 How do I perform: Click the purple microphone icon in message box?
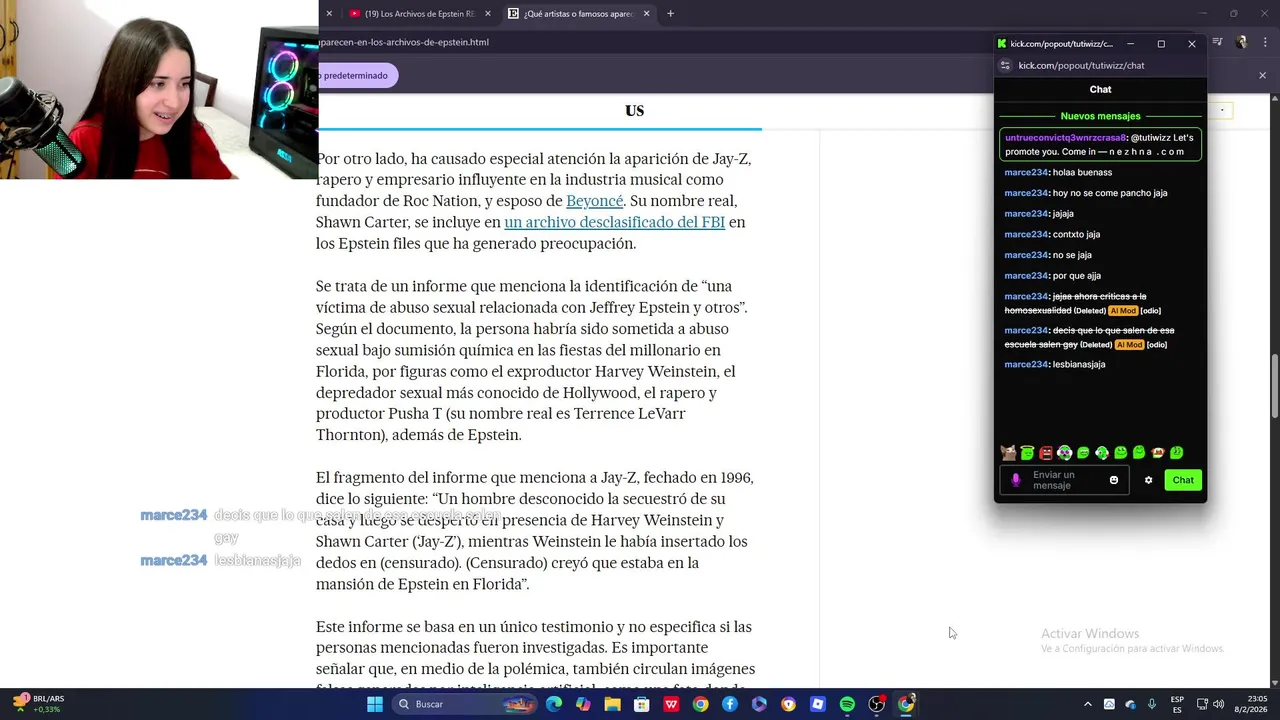1016,480
